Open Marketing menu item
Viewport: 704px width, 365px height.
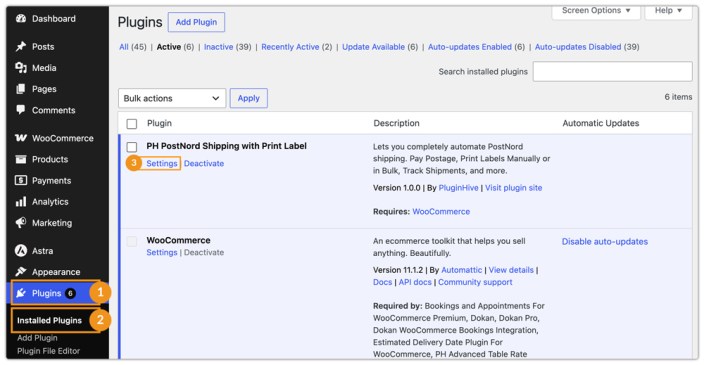click(x=52, y=223)
